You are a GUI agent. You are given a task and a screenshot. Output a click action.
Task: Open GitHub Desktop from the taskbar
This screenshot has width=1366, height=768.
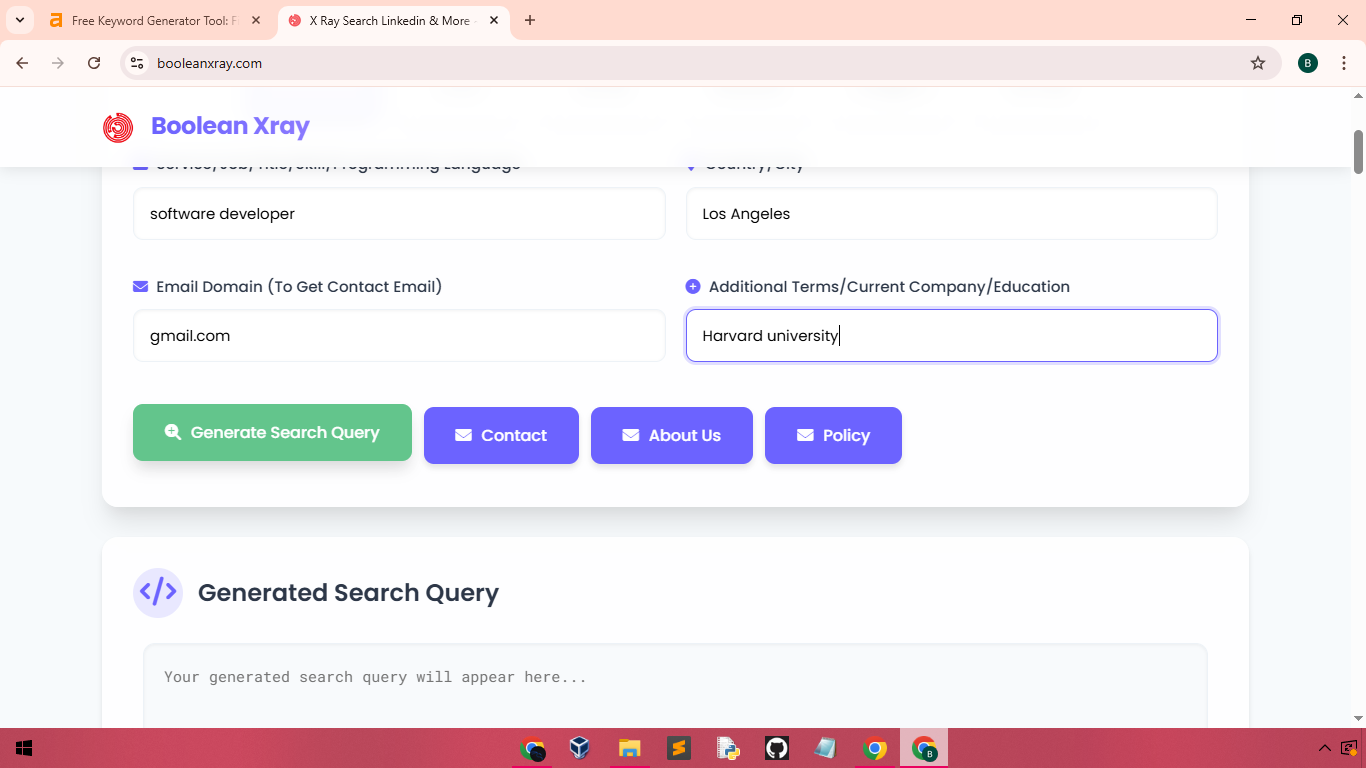(x=777, y=748)
